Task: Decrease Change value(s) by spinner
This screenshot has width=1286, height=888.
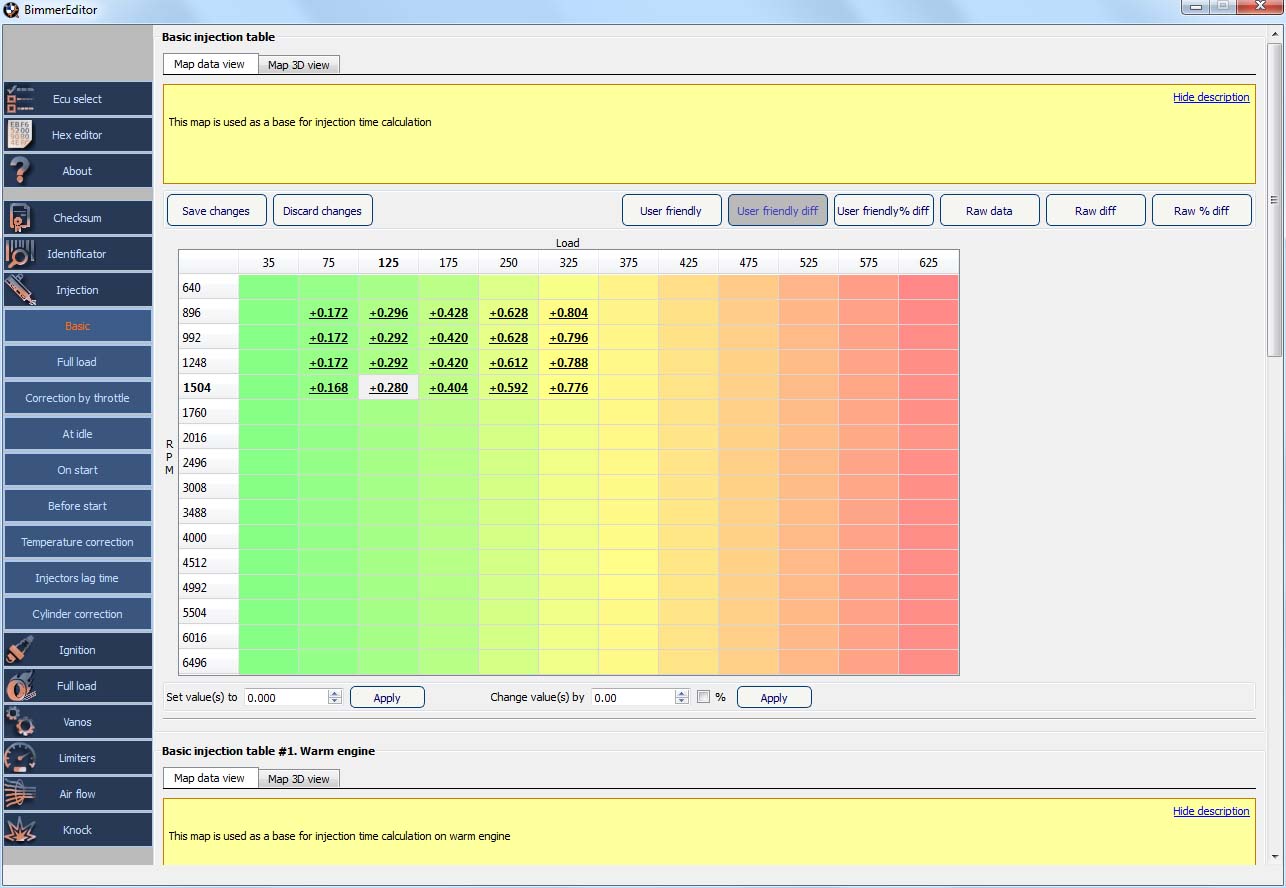Action: (x=682, y=701)
